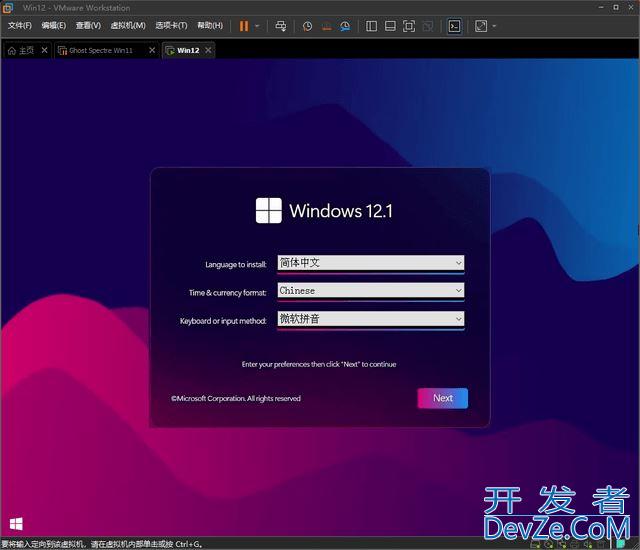640x550 pixels.
Task: Toggle the library sidebar panel view
Action: (x=371, y=26)
